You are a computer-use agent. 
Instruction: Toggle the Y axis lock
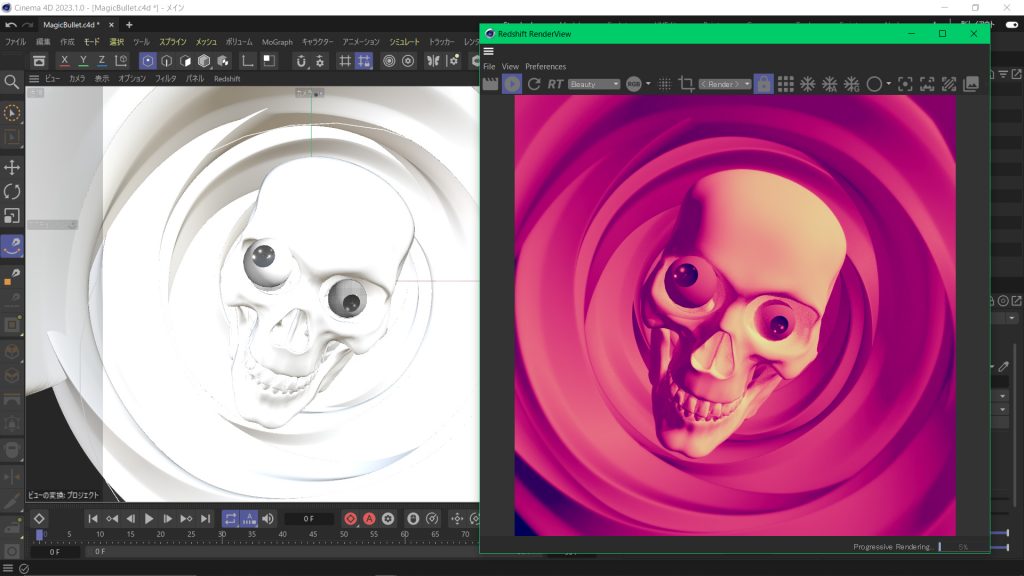[84, 61]
